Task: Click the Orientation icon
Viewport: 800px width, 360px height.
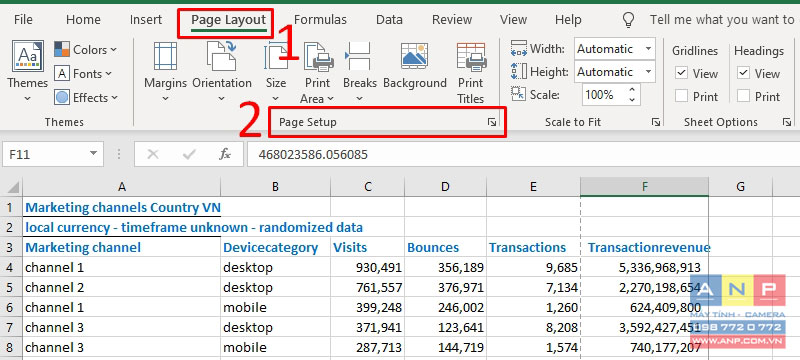Action: [x=221, y=56]
